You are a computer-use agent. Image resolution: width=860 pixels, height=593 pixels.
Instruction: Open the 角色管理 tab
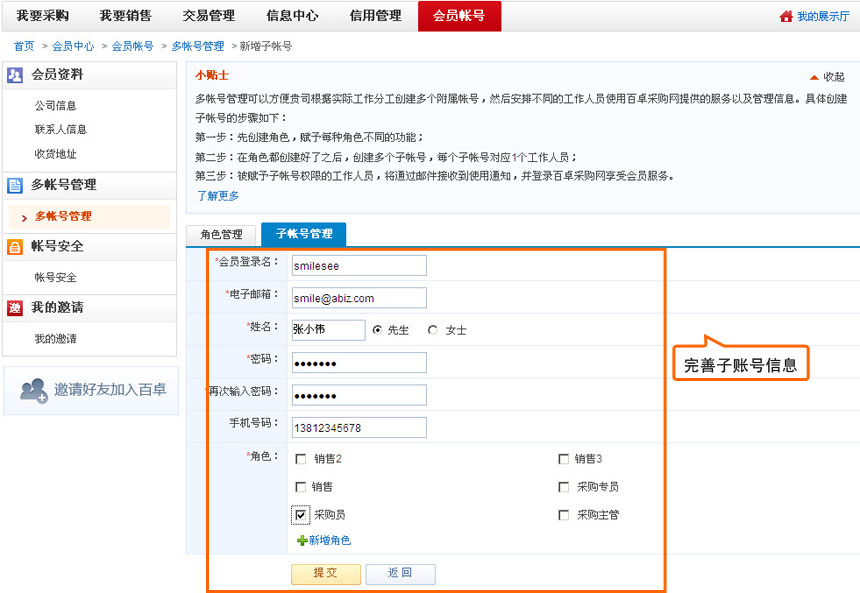point(221,234)
